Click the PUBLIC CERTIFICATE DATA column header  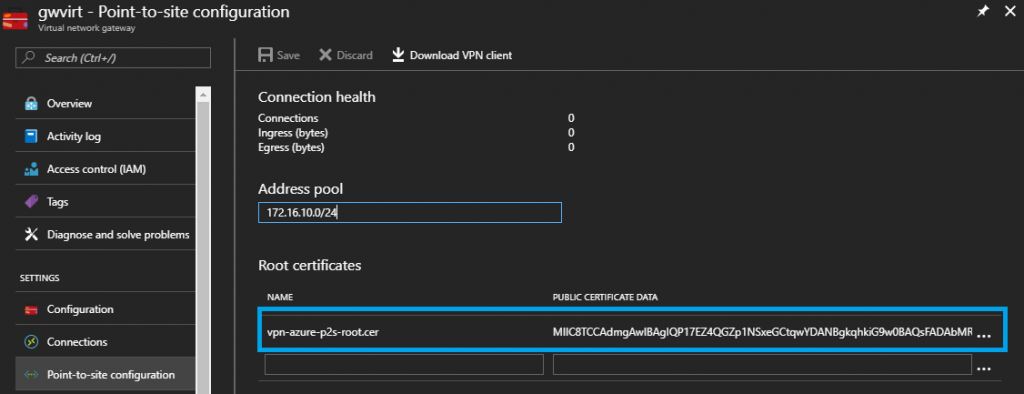click(605, 297)
